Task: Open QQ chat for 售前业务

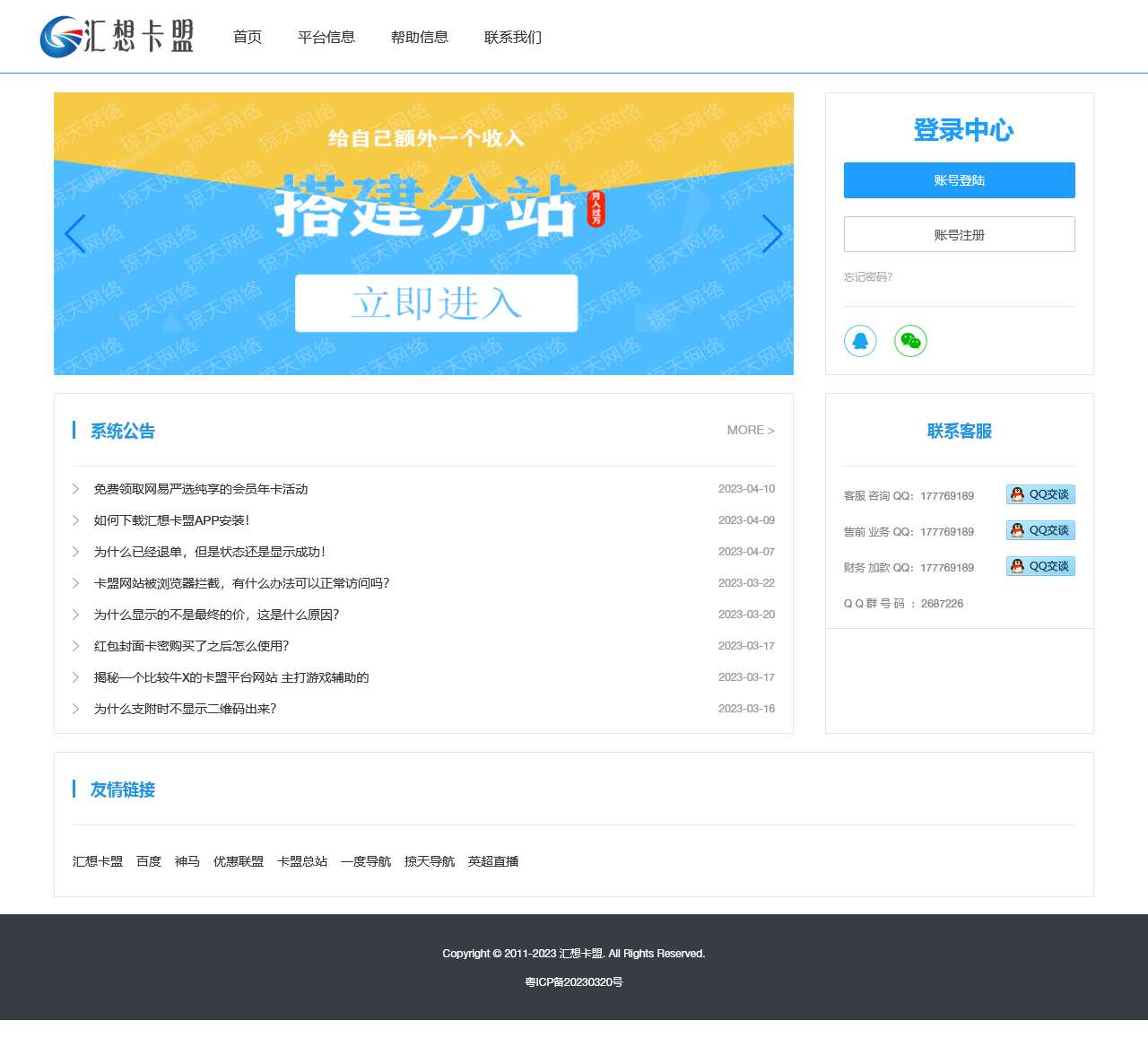Action: (1039, 529)
